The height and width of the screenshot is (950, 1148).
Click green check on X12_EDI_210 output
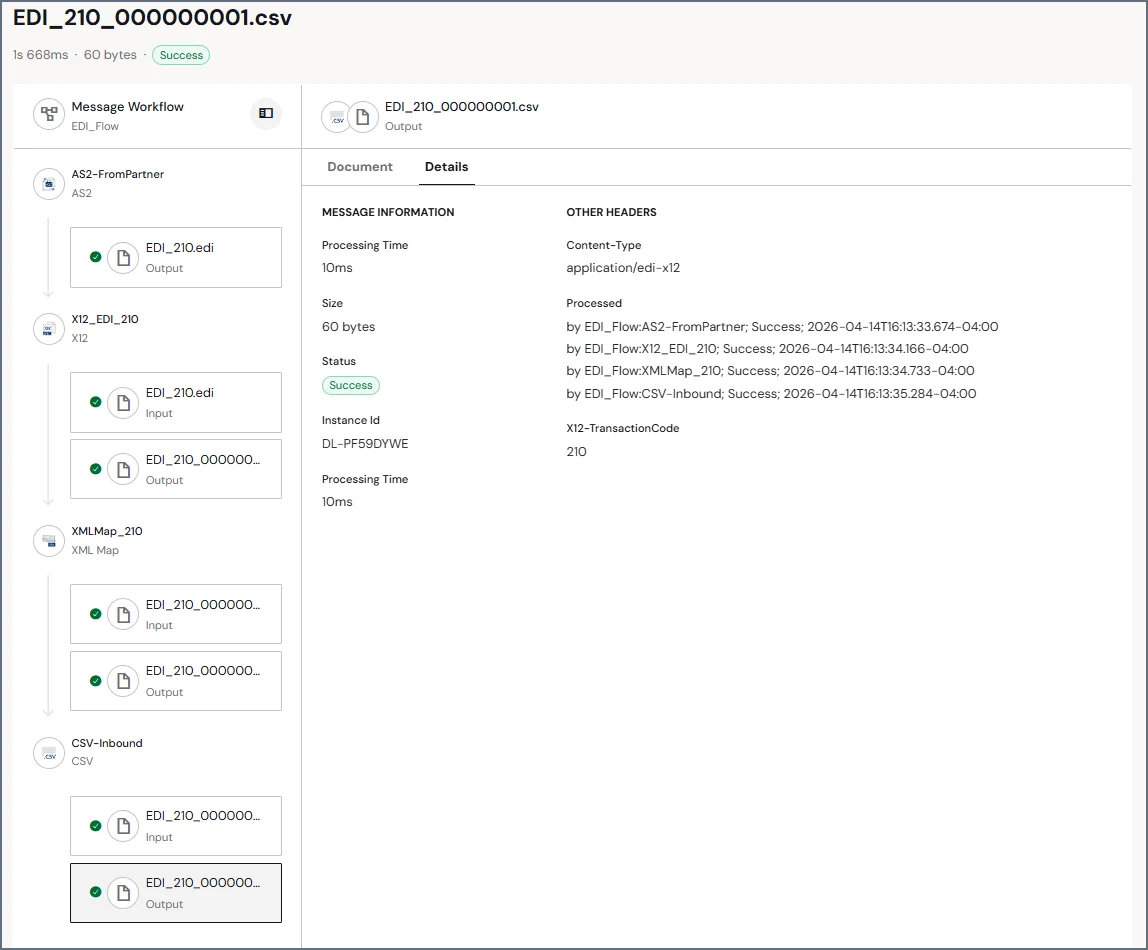point(95,468)
